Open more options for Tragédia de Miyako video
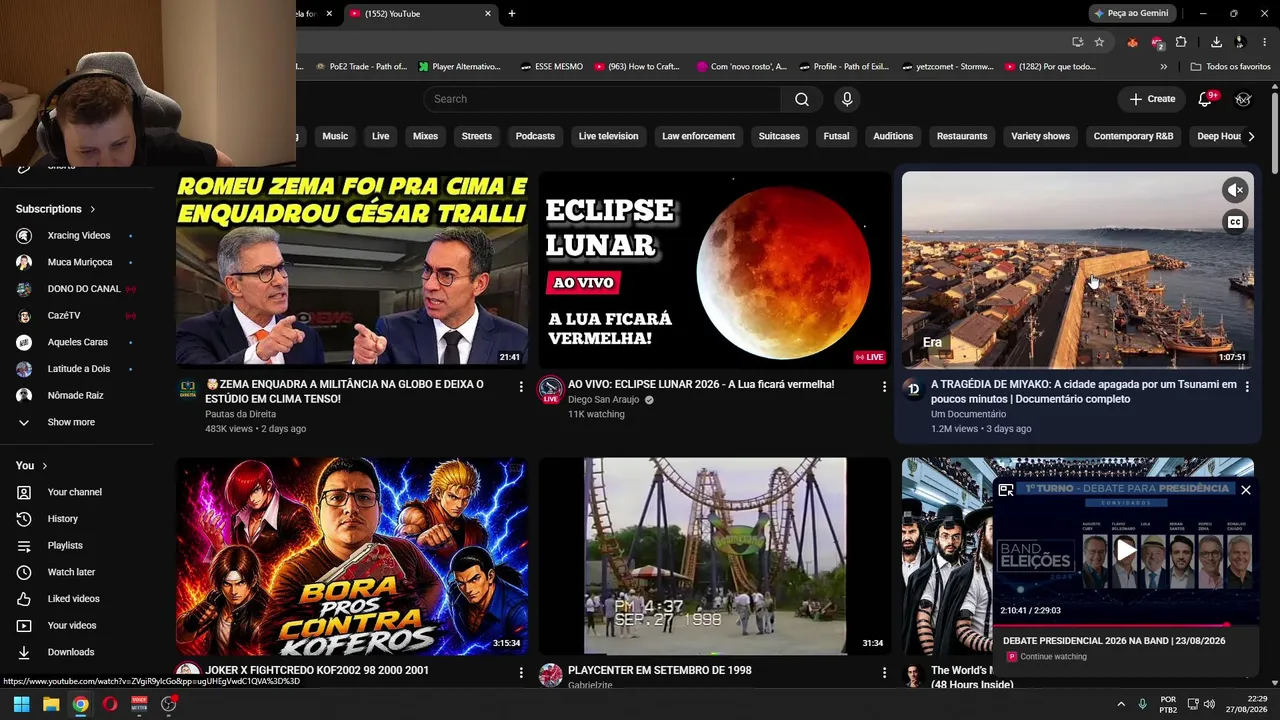 click(x=1247, y=386)
